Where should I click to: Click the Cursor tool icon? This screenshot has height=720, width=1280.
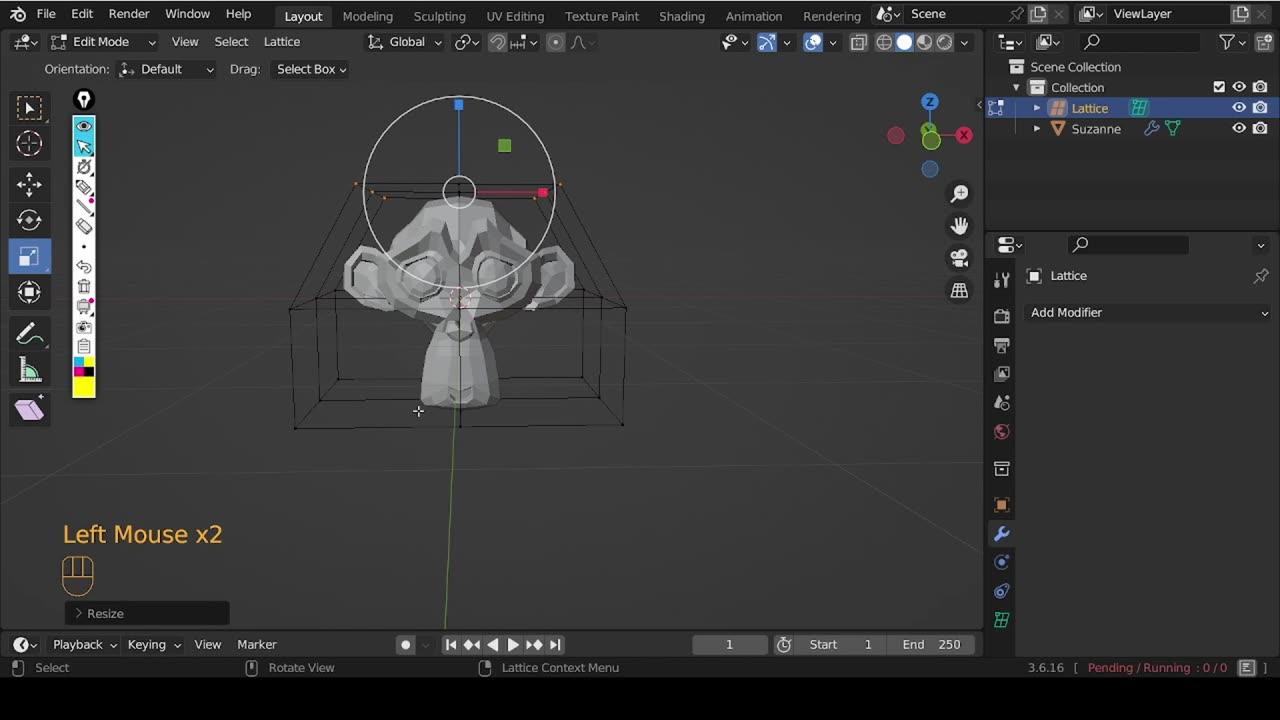tap(29, 144)
